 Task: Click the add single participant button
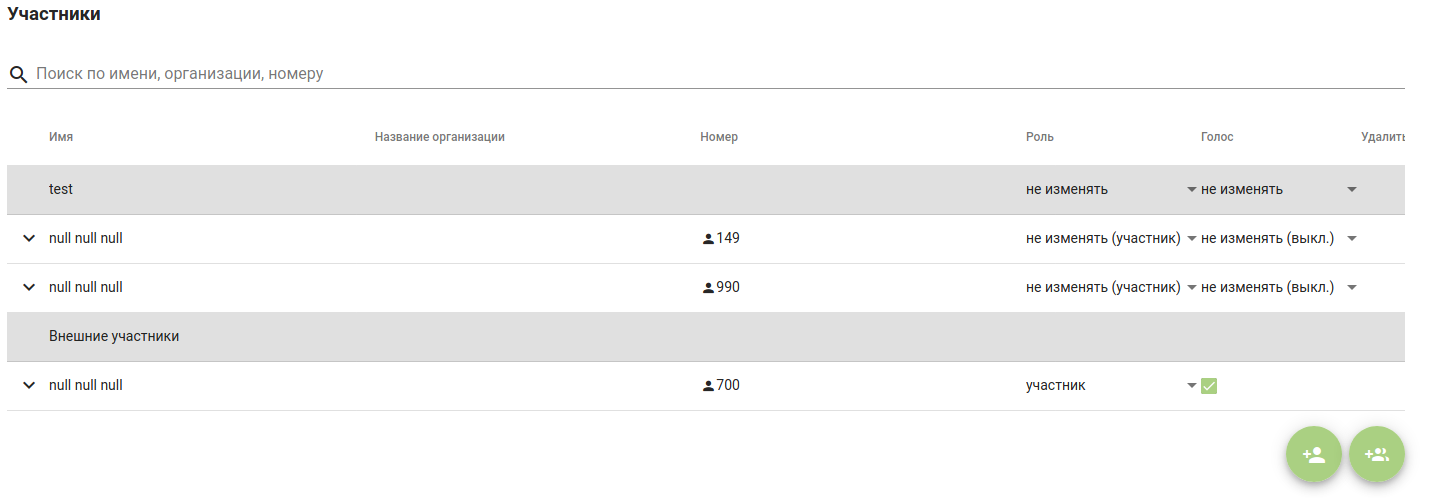(x=1313, y=455)
